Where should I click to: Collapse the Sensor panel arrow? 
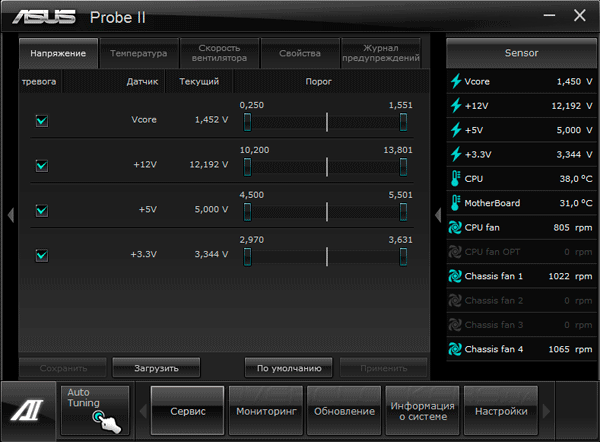pyautogui.click(x=438, y=215)
